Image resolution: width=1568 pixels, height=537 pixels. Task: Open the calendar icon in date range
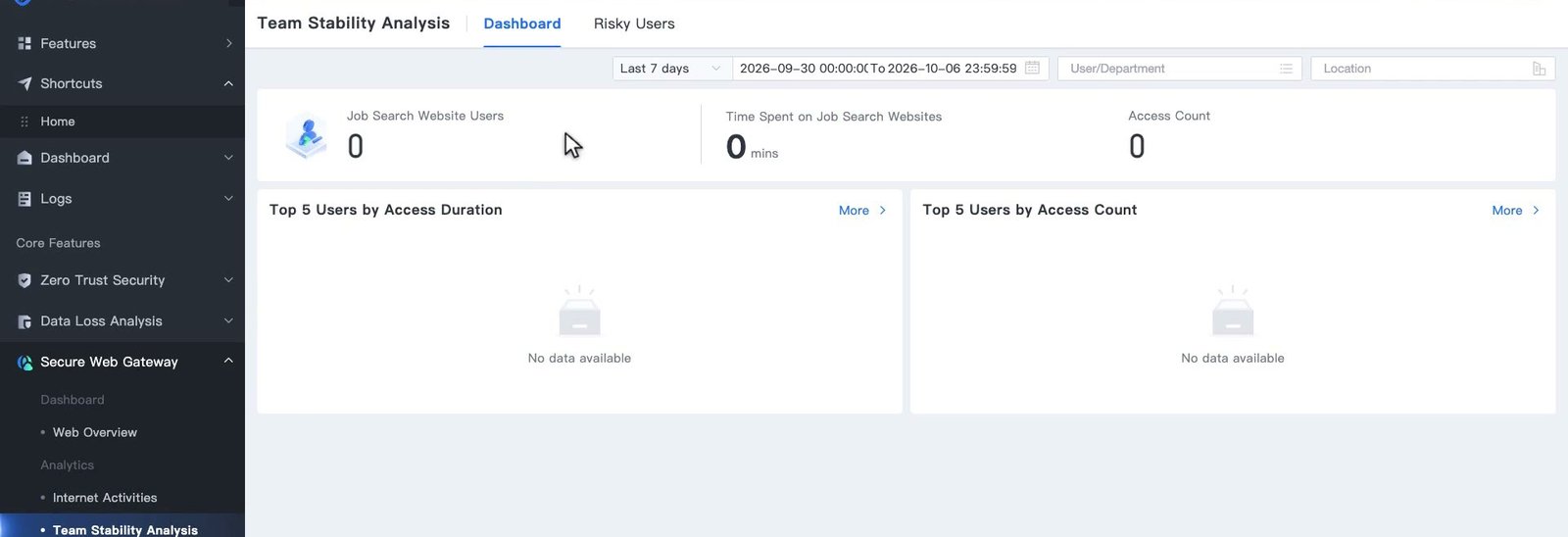tap(1032, 69)
